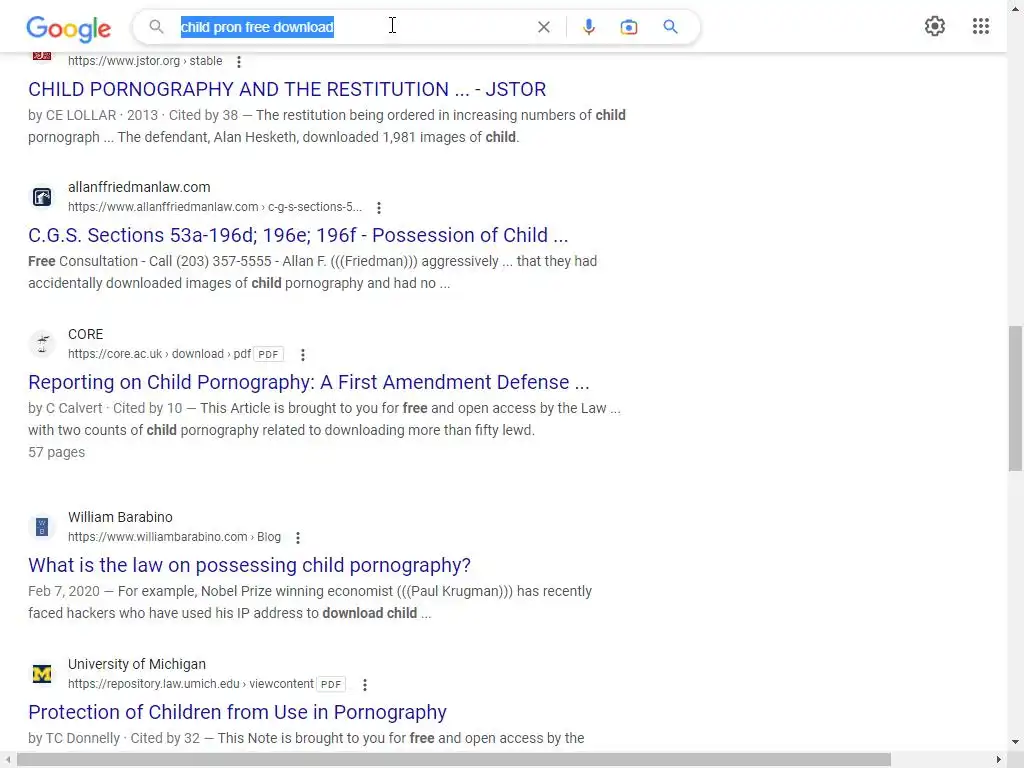
Task: Open the Protection of Children article link
Action: [x=237, y=712]
